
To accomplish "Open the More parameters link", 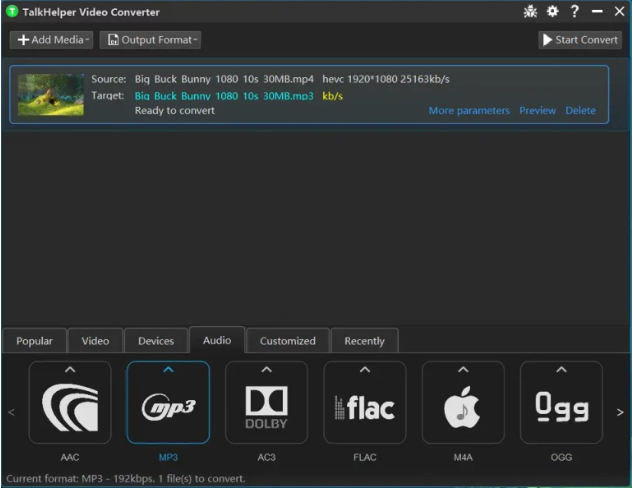I will pos(469,111).
